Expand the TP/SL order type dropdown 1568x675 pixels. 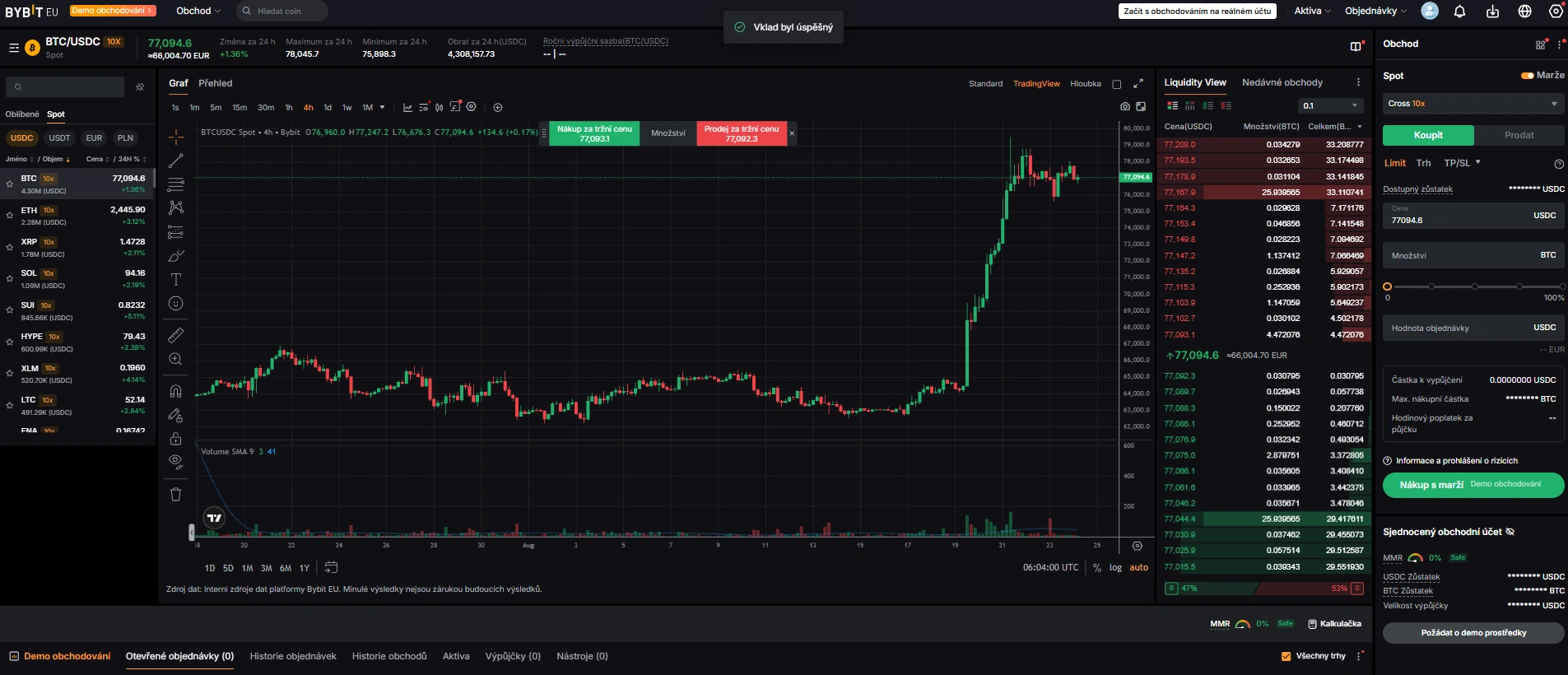[x=1462, y=163]
